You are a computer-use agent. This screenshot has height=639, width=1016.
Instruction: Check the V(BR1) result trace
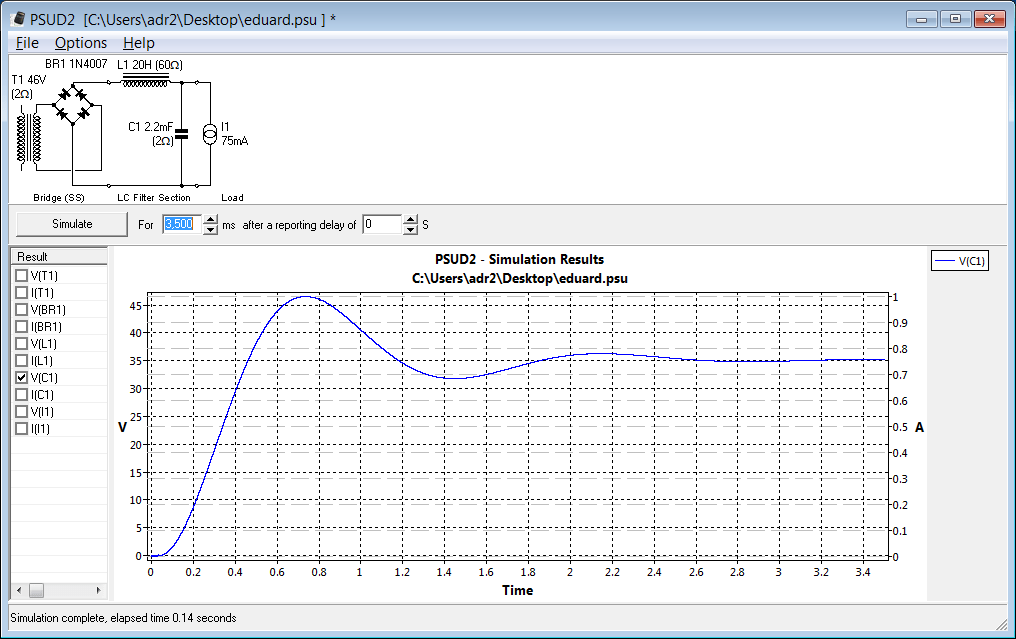(x=21, y=309)
